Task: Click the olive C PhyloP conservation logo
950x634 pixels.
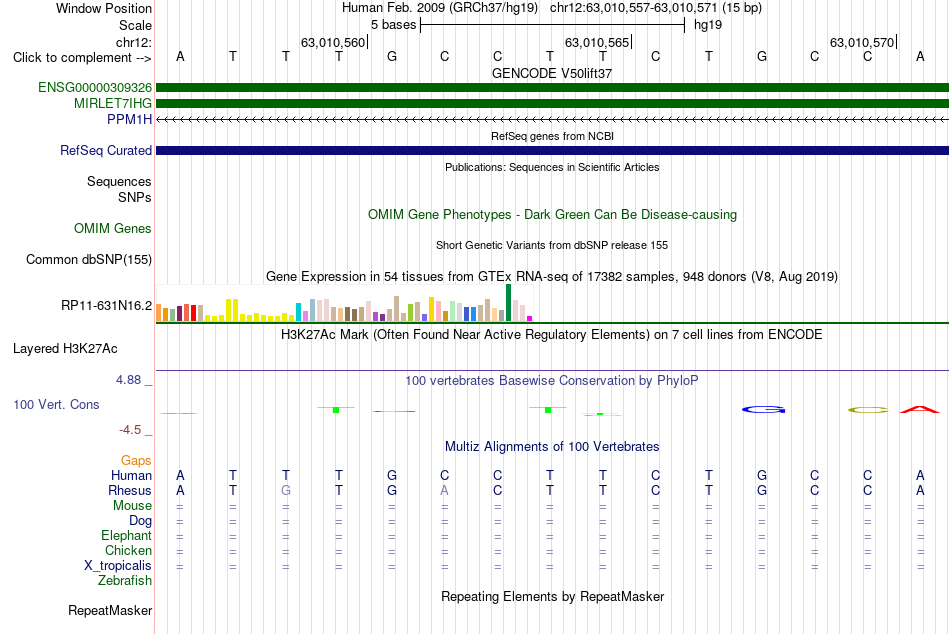Action: click(x=868, y=410)
